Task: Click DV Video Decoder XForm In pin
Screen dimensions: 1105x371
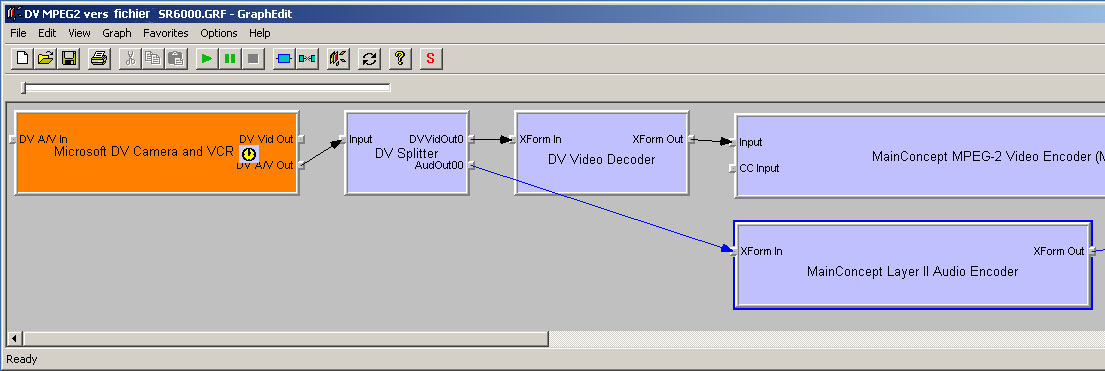Action: point(512,140)
